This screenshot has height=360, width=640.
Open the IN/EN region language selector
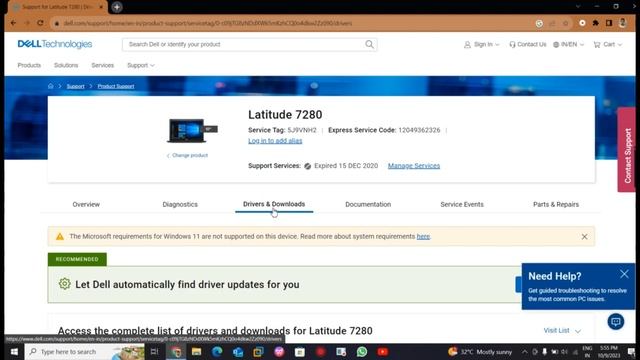click(x=569, y=44)
